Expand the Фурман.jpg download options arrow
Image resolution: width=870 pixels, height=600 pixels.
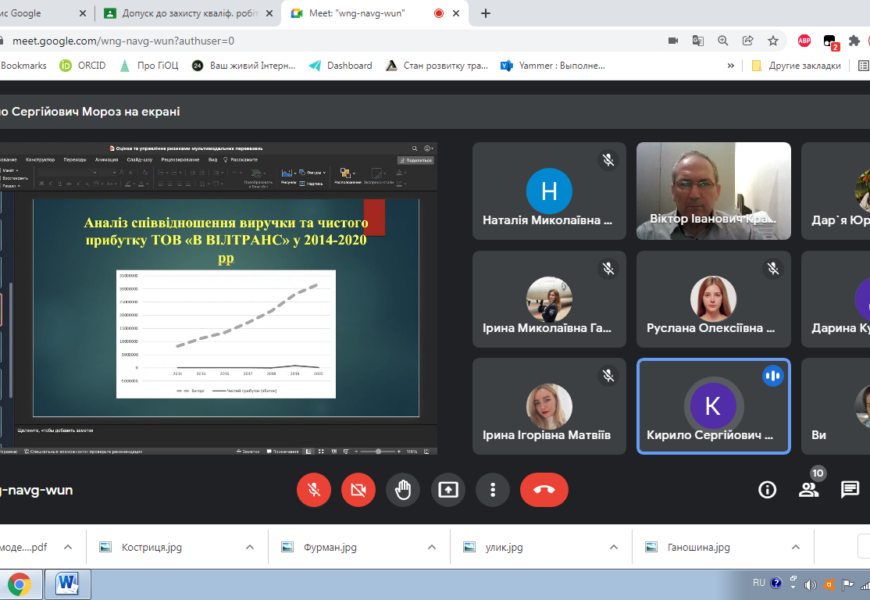[x=432, y=548]
